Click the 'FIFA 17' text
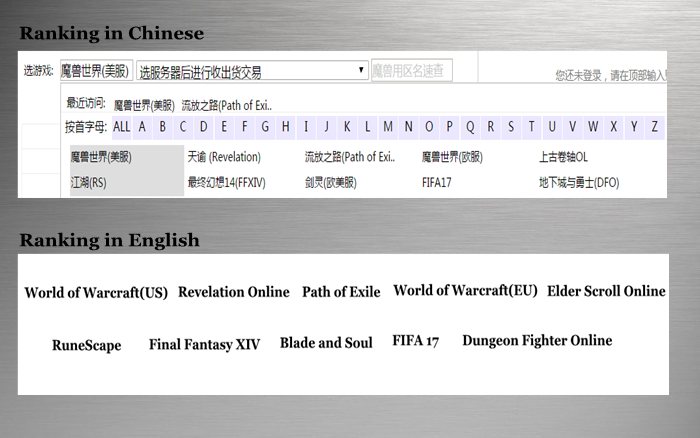 (416, 341)
